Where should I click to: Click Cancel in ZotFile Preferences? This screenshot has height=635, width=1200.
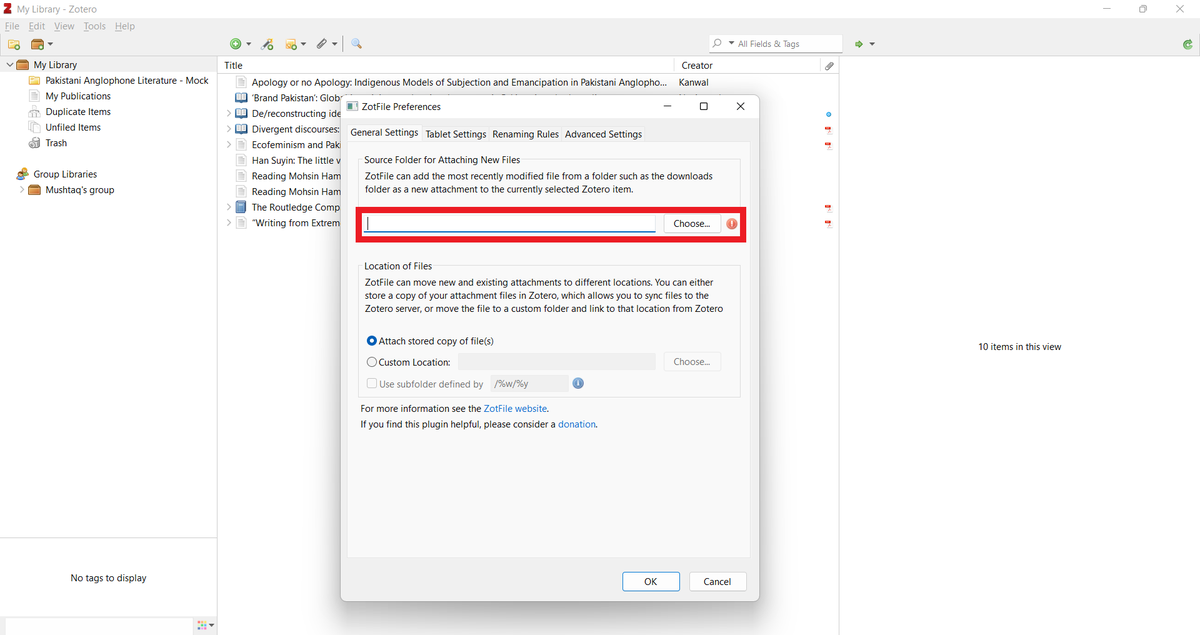click(x=717, y=581)
